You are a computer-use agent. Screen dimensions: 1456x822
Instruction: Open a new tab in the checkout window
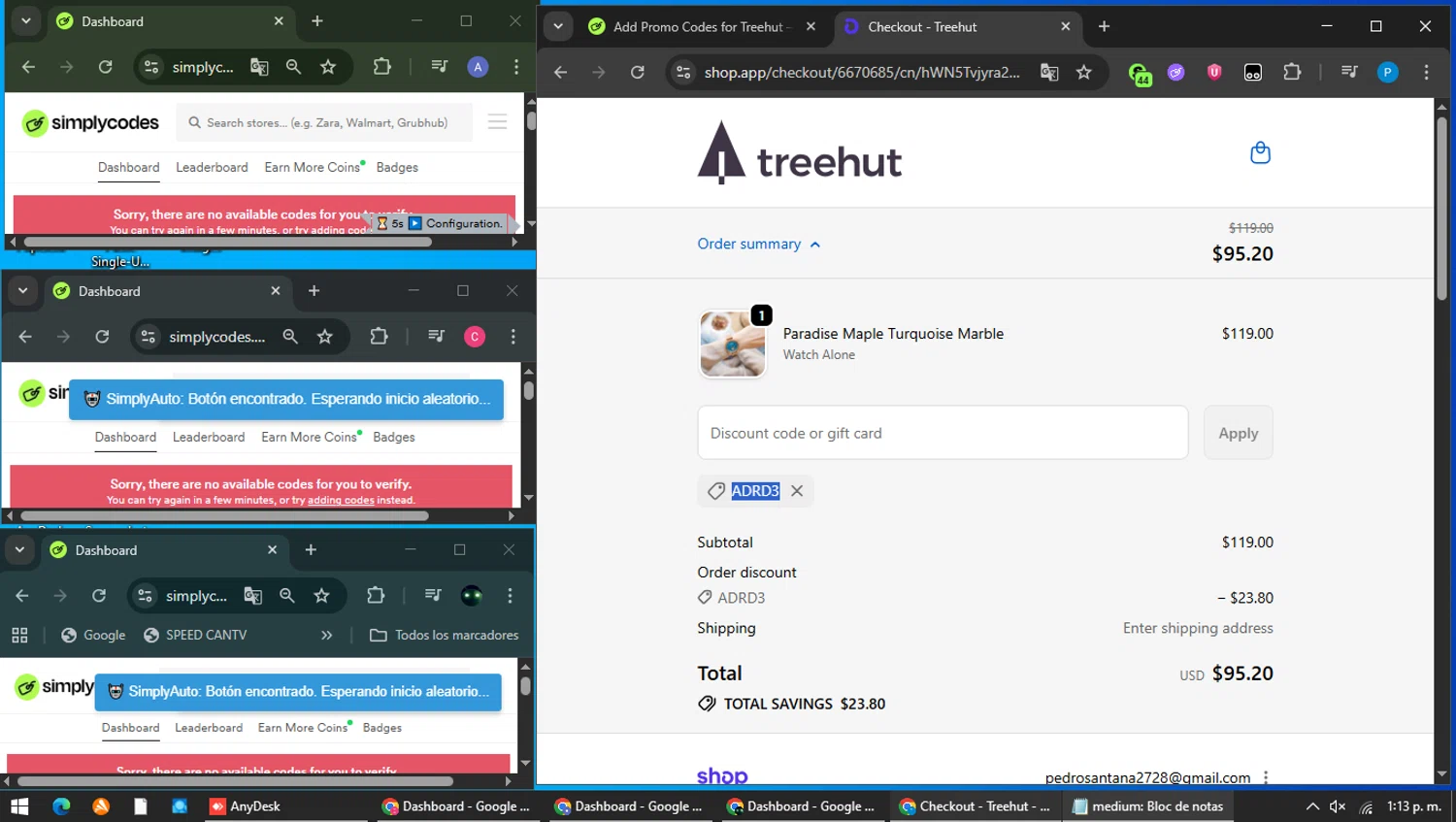click(x=1104, y=27)
